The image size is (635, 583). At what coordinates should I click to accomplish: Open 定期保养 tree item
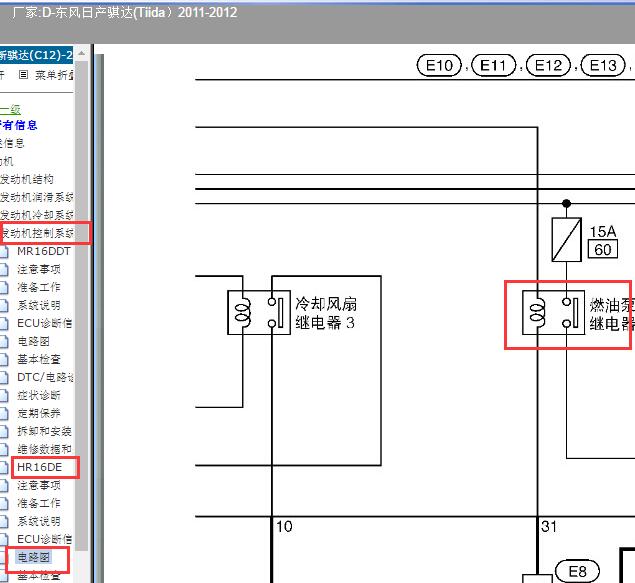coord(38,413)
